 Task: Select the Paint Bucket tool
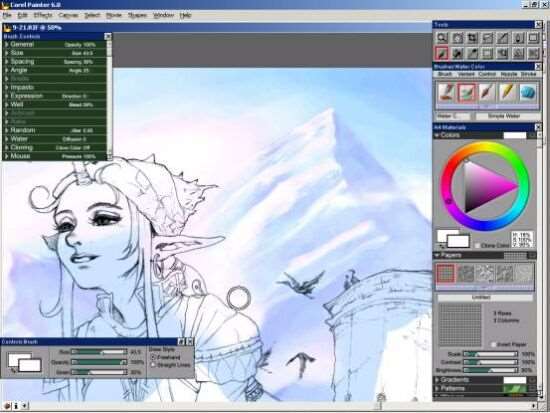click(457, 53)
